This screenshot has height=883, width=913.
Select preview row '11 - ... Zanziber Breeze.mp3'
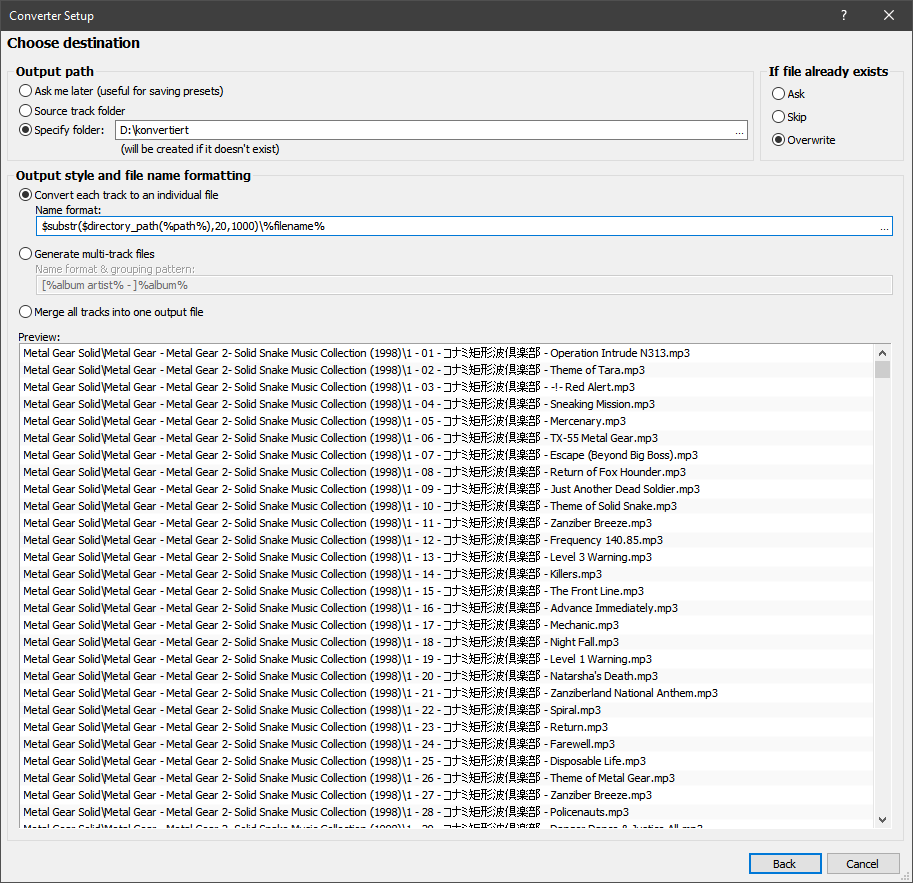[447, 523]
